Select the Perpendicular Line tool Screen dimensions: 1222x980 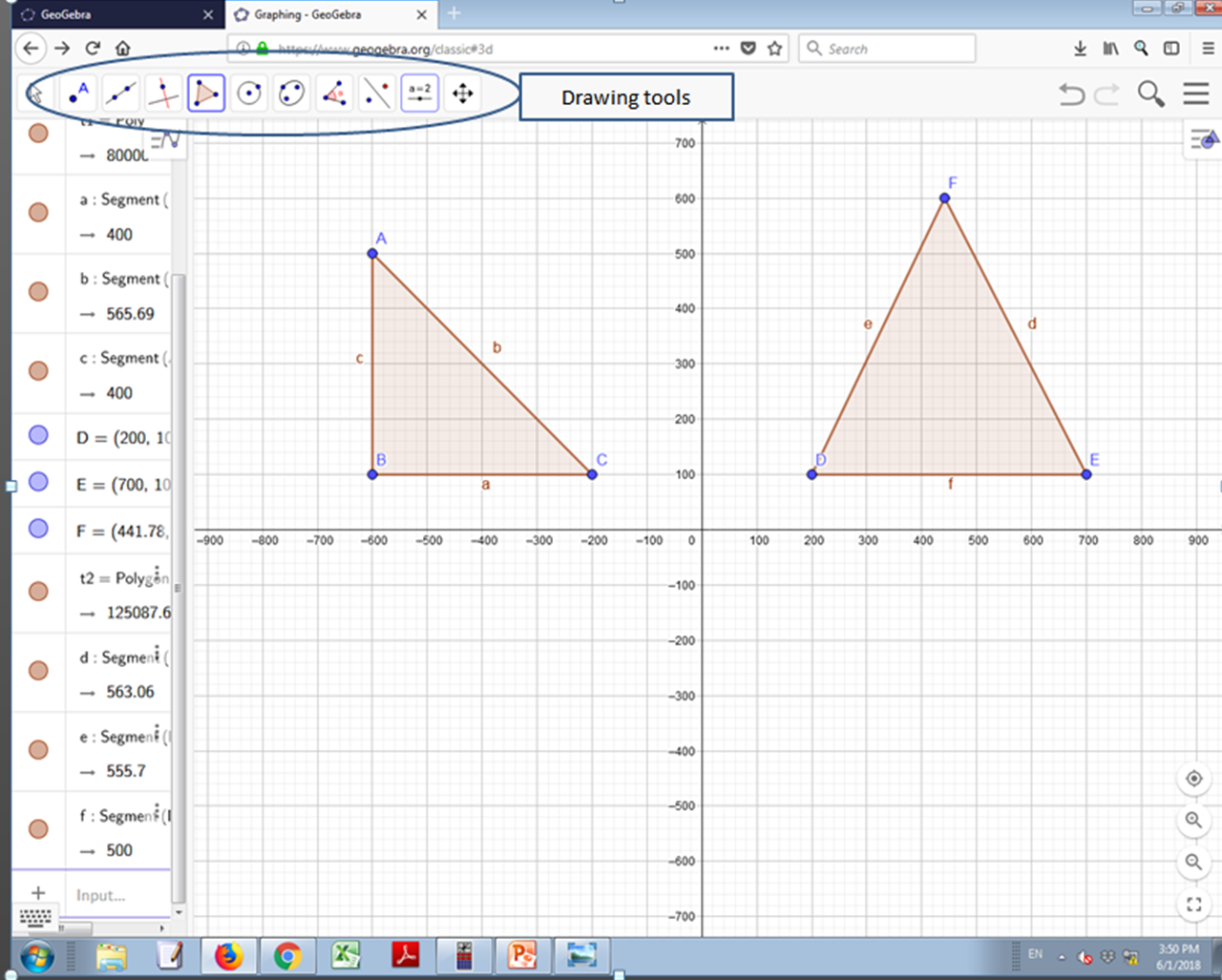tap(163, 93)
